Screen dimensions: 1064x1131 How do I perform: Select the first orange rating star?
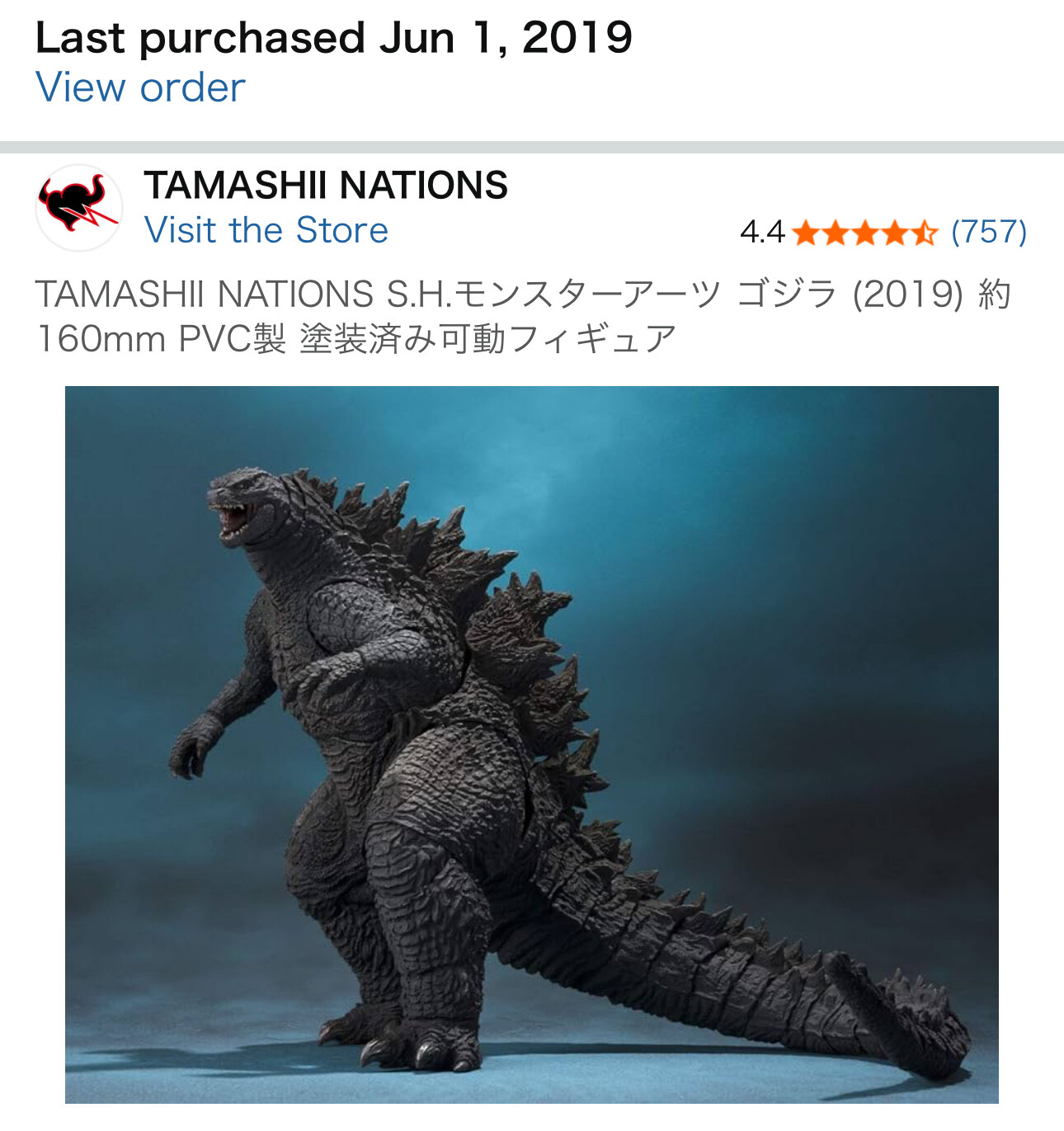tap(806, 233)
